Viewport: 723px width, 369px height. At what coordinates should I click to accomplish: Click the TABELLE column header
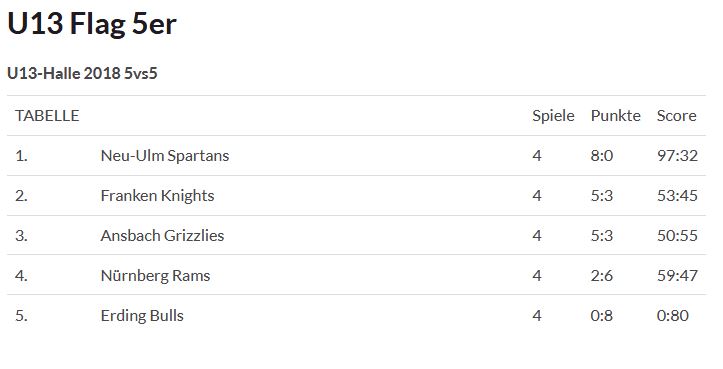click(x=47, y=116)
